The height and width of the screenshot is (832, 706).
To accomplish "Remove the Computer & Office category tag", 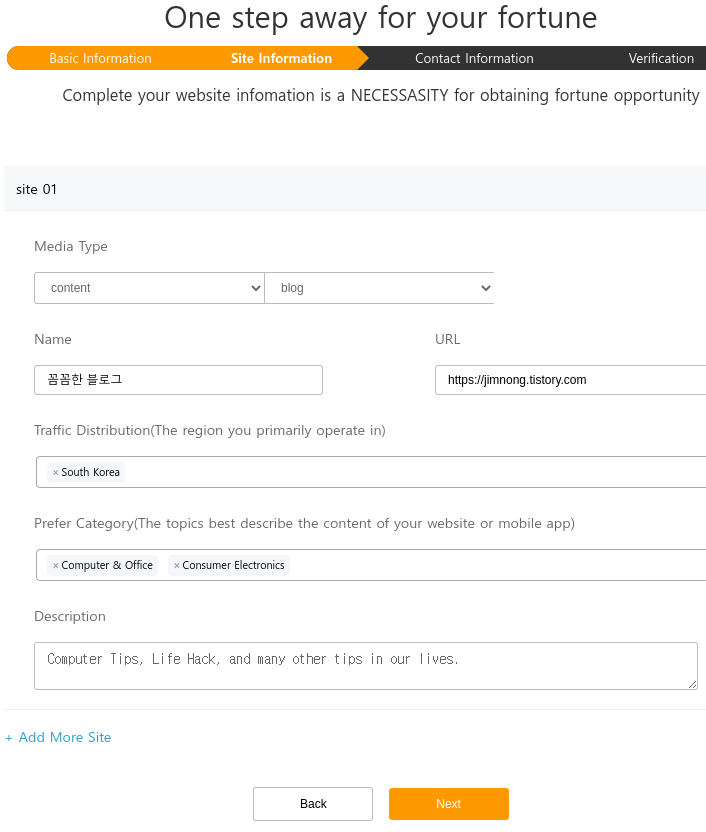I will [55, 566].
